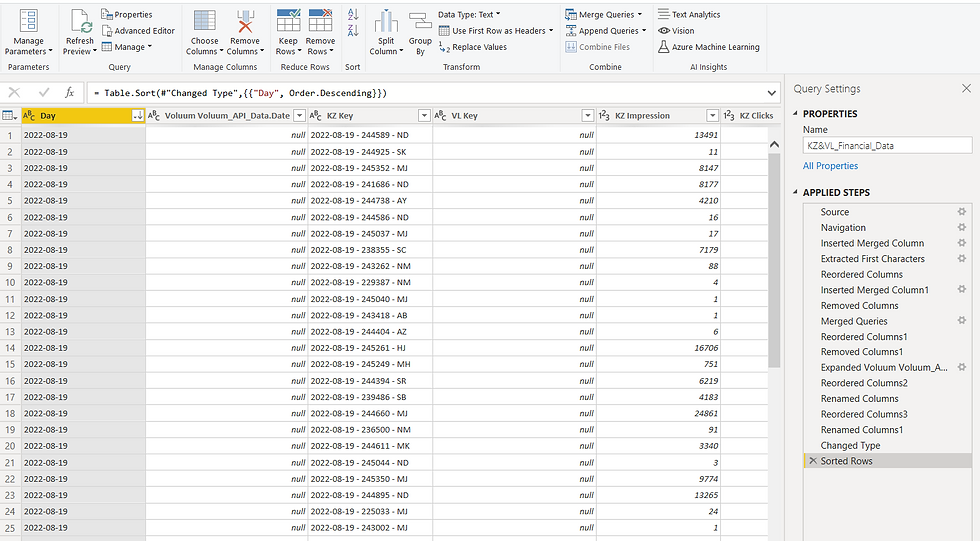Open the Advanced Editor
The image size is (980, 541).
pyautogui.click(x=138, y=31)
